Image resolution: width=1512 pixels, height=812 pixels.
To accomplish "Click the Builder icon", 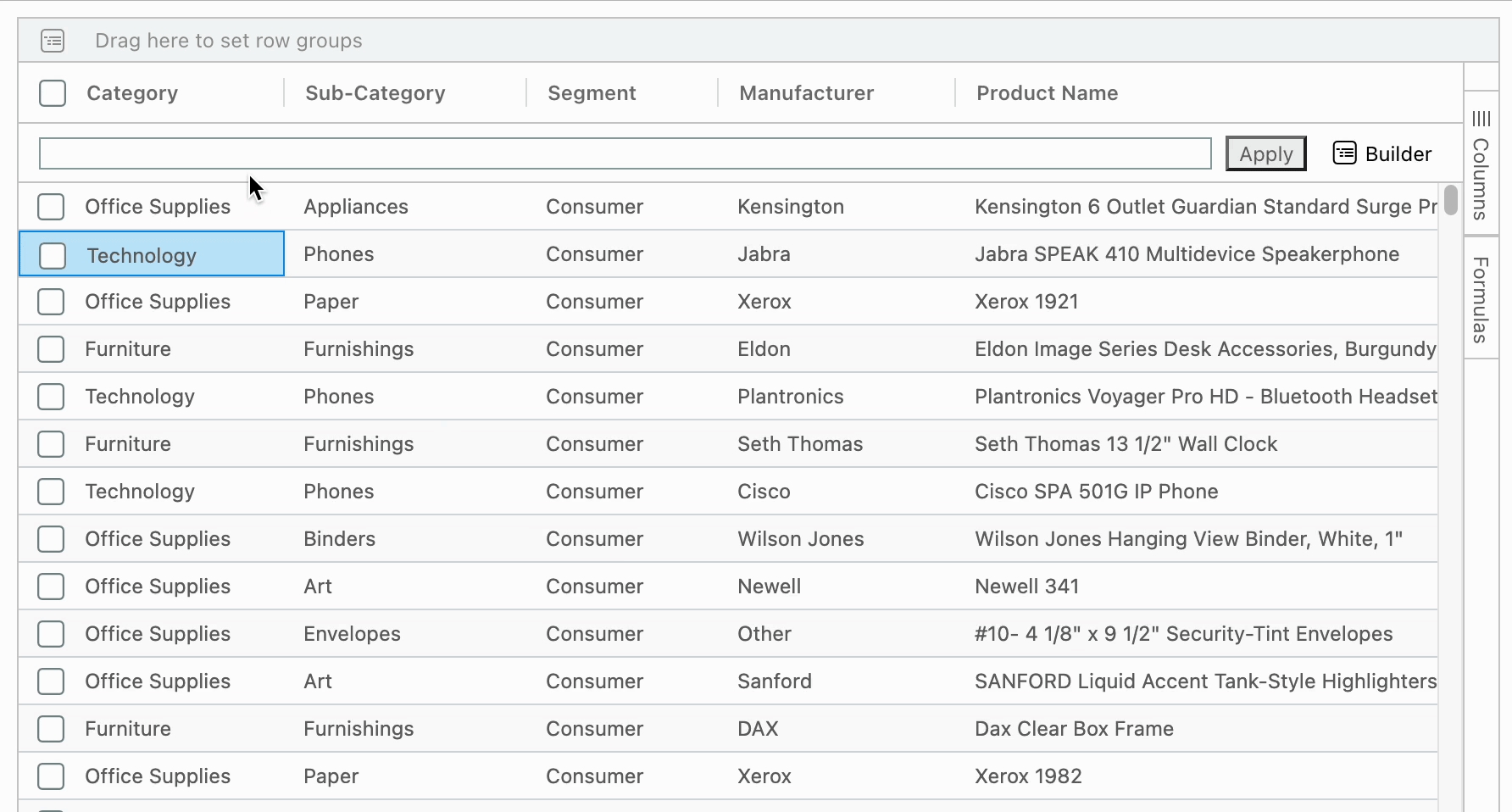I will pyautogui.click(x=1344, y=153).
